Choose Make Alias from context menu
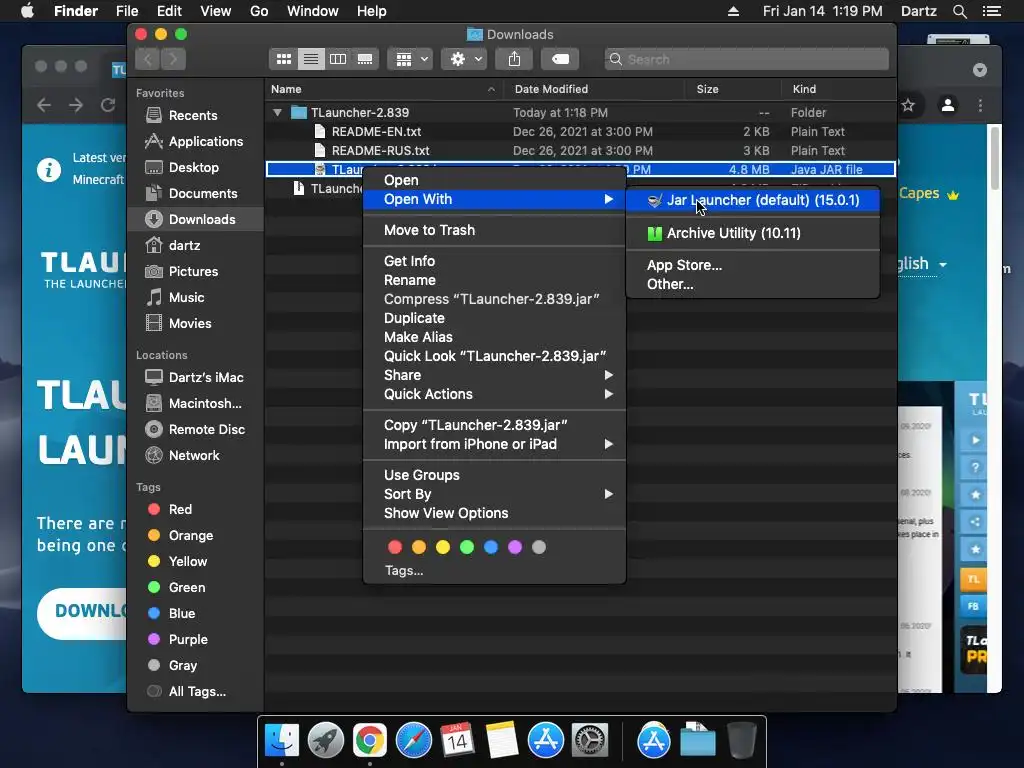The width and height of the screenshot is (1024, 768). (x=494, y=337)
